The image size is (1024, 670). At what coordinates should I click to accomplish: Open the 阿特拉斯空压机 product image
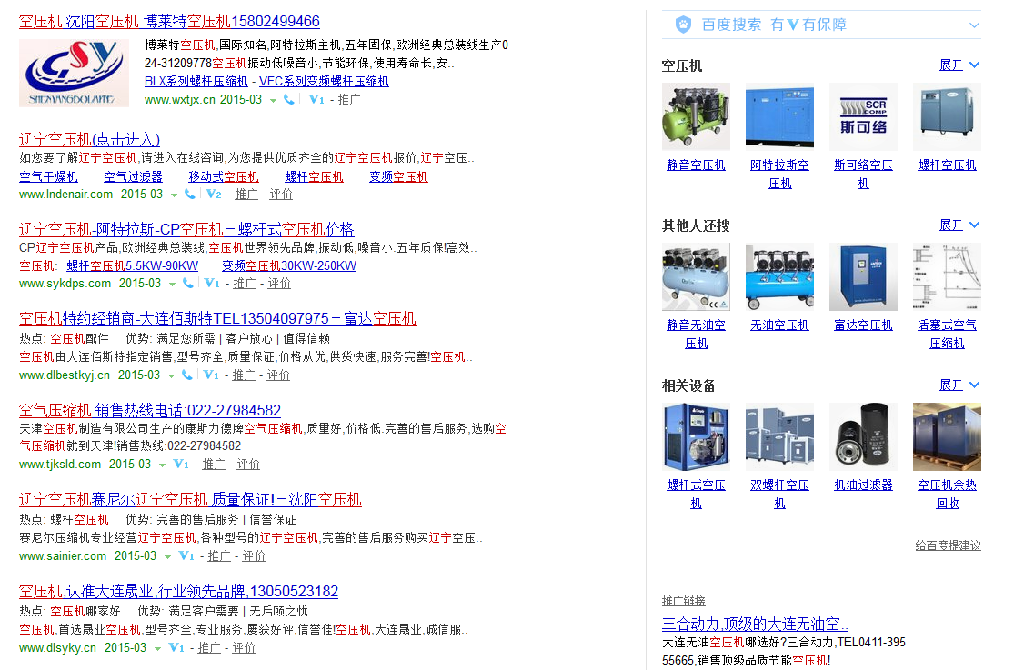coord(780,117)
